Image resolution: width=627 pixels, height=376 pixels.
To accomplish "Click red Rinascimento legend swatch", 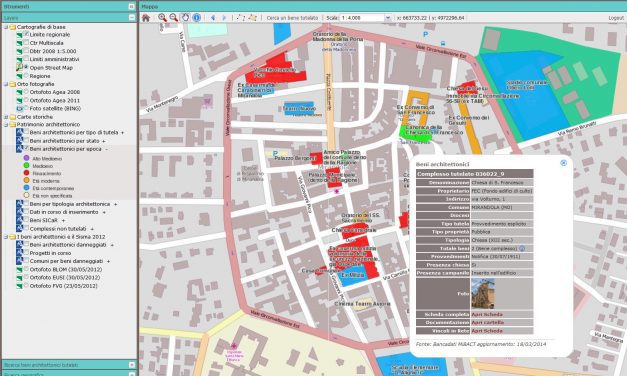I will pyautogui.click(x=26, y=173).
